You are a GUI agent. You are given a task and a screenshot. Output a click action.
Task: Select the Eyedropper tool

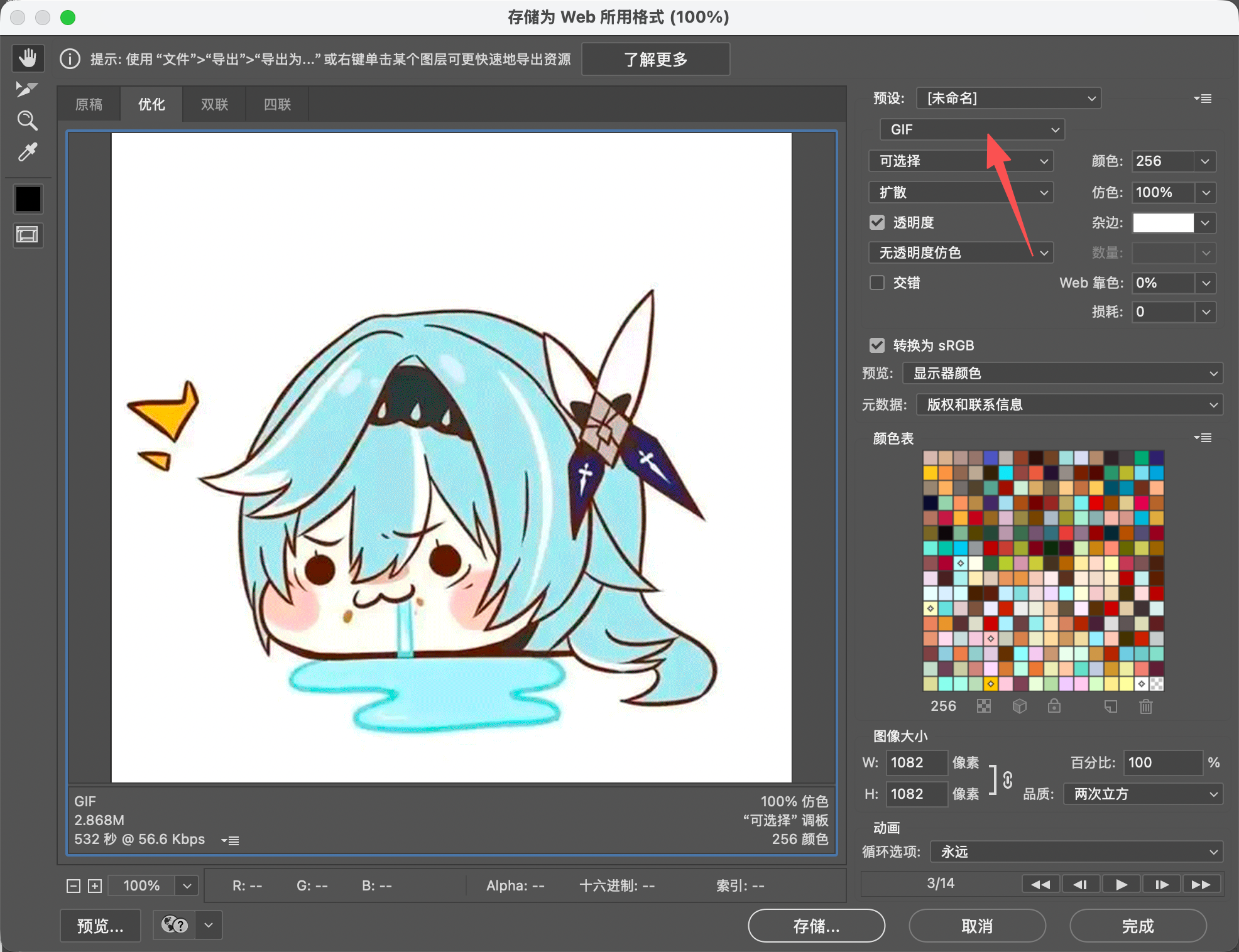[28, 152]
